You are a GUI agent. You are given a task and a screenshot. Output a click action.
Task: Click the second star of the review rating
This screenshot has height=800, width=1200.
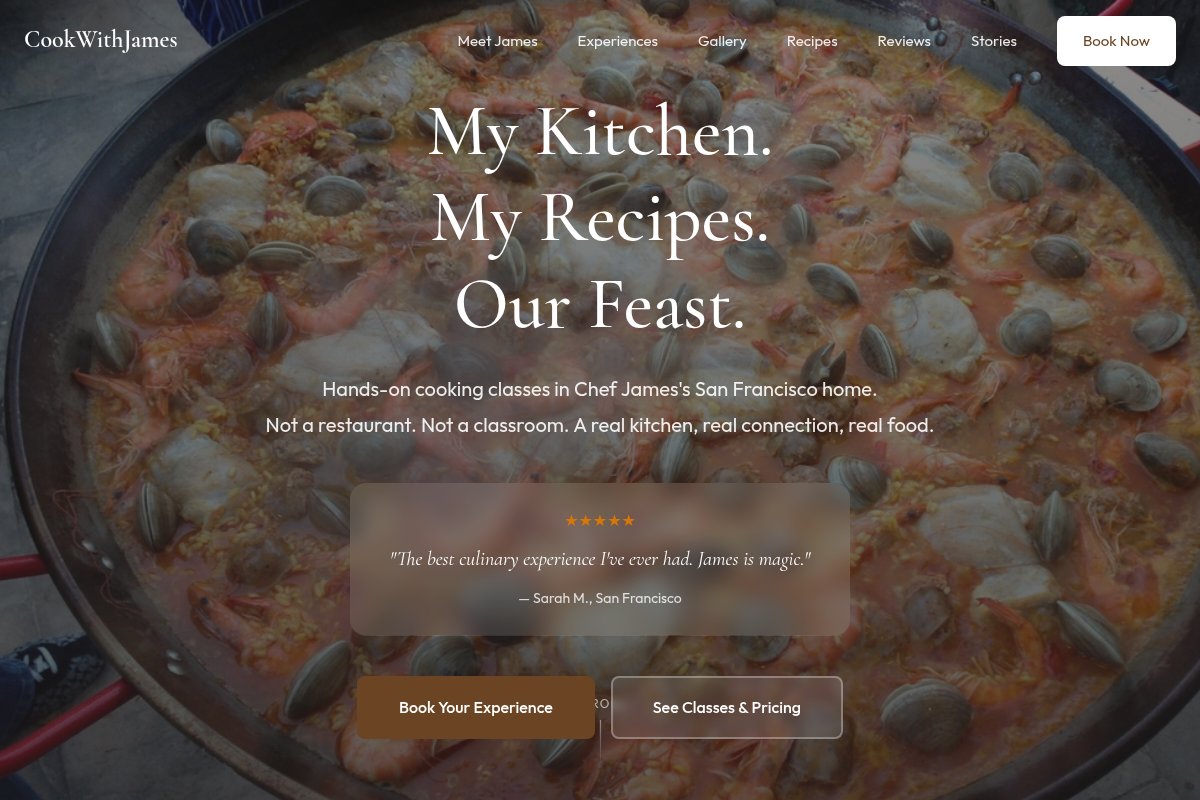[x=586, y=520]
